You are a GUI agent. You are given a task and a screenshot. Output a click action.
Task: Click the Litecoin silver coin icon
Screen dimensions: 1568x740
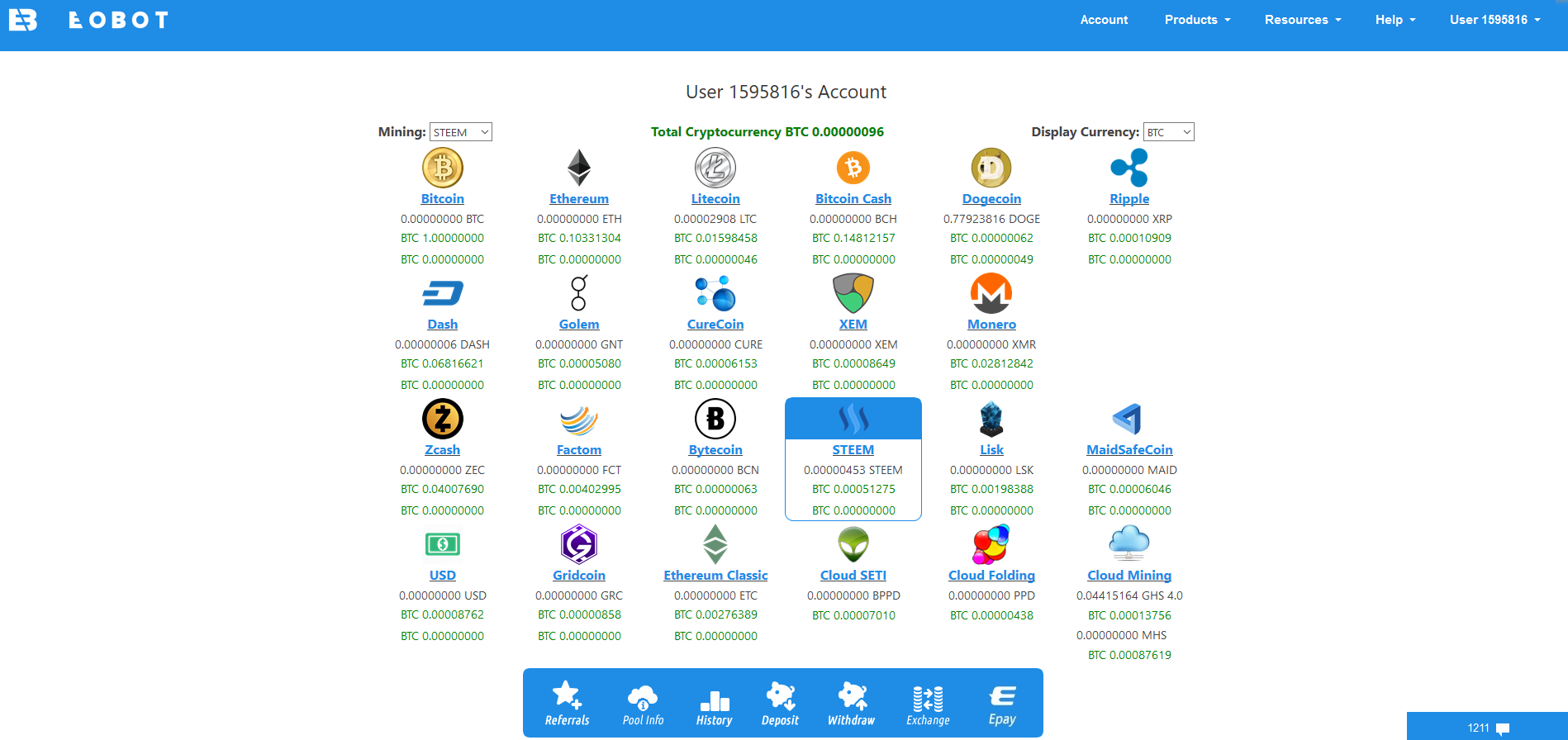(x=715, y=168)
